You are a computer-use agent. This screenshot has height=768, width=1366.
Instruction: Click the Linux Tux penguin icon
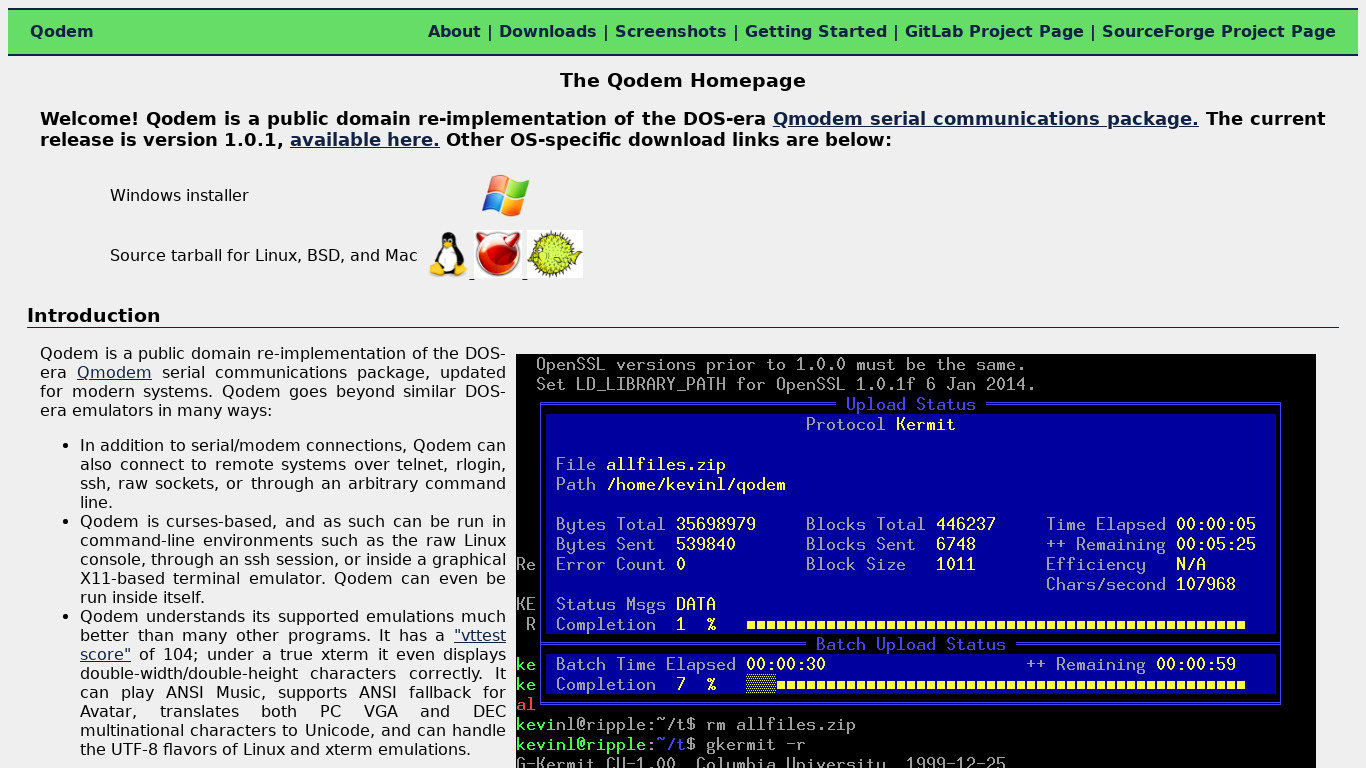[x=448, y=254]
